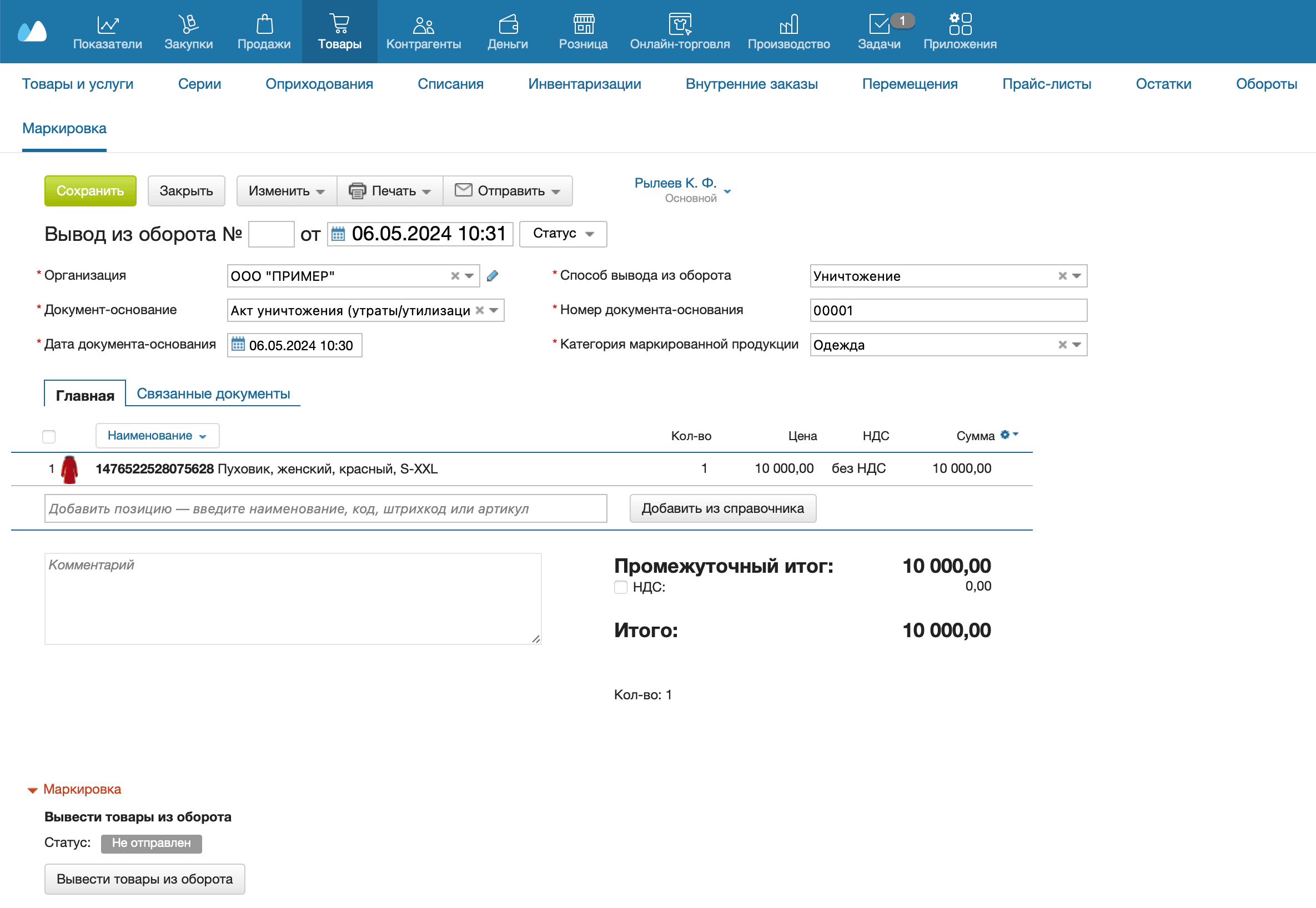Click the calendar icon by document date
Image resolution: width=1316 pixels, height=908 pixels.
point(338,234)
